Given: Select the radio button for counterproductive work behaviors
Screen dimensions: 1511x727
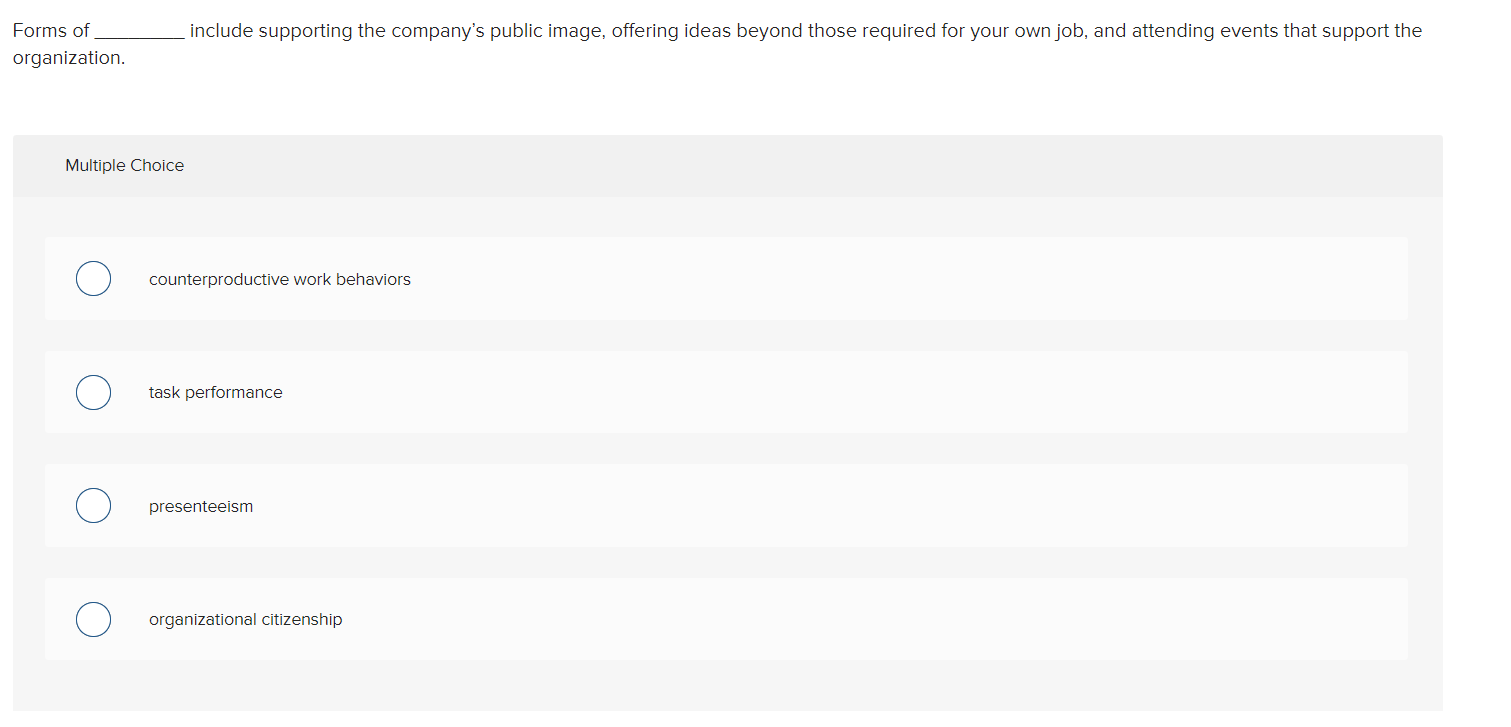Looking at the screenshot, I should point(93,278).
